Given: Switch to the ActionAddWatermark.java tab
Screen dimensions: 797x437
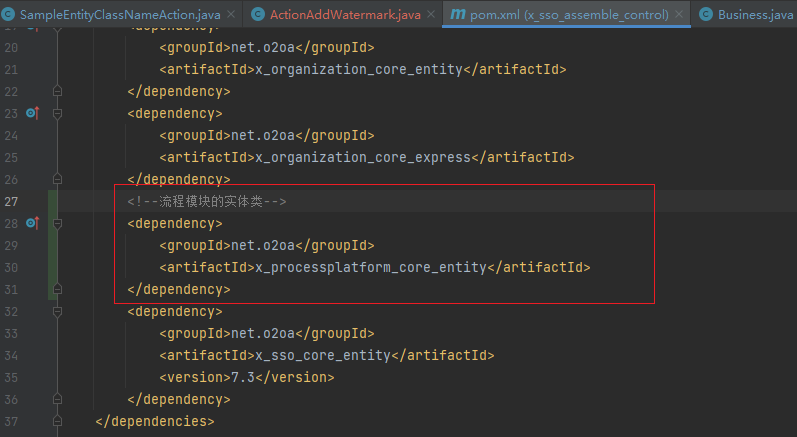Looking at the screenshot, I should point(345,15).
